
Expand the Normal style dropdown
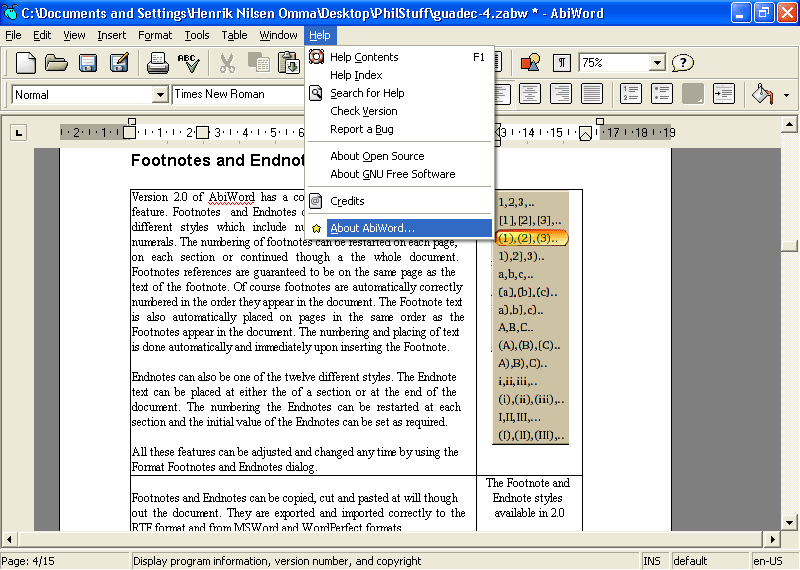click(x=160, y=95)
